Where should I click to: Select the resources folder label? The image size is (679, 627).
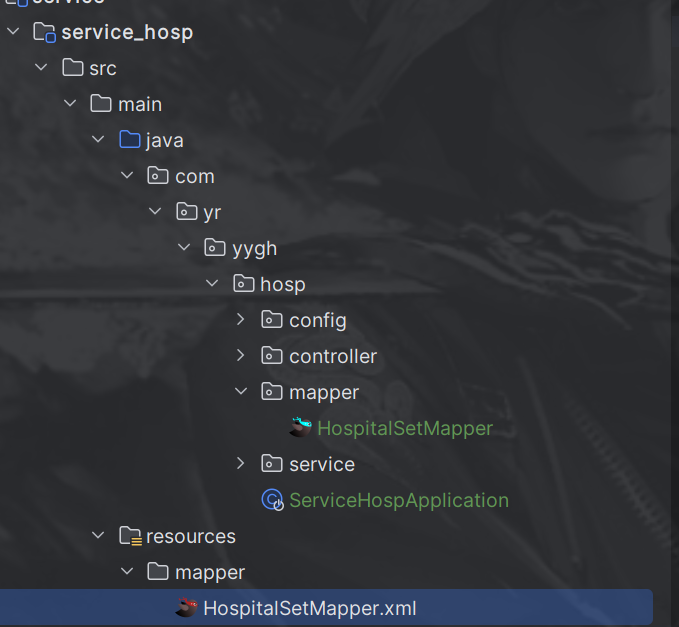[191, 537]
